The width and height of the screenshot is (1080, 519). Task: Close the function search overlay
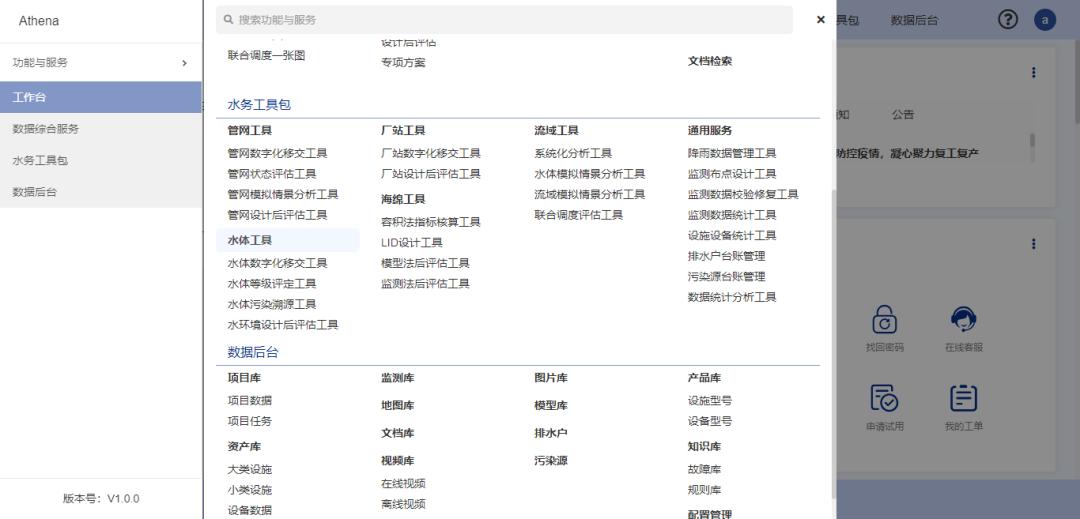[820, 20]
